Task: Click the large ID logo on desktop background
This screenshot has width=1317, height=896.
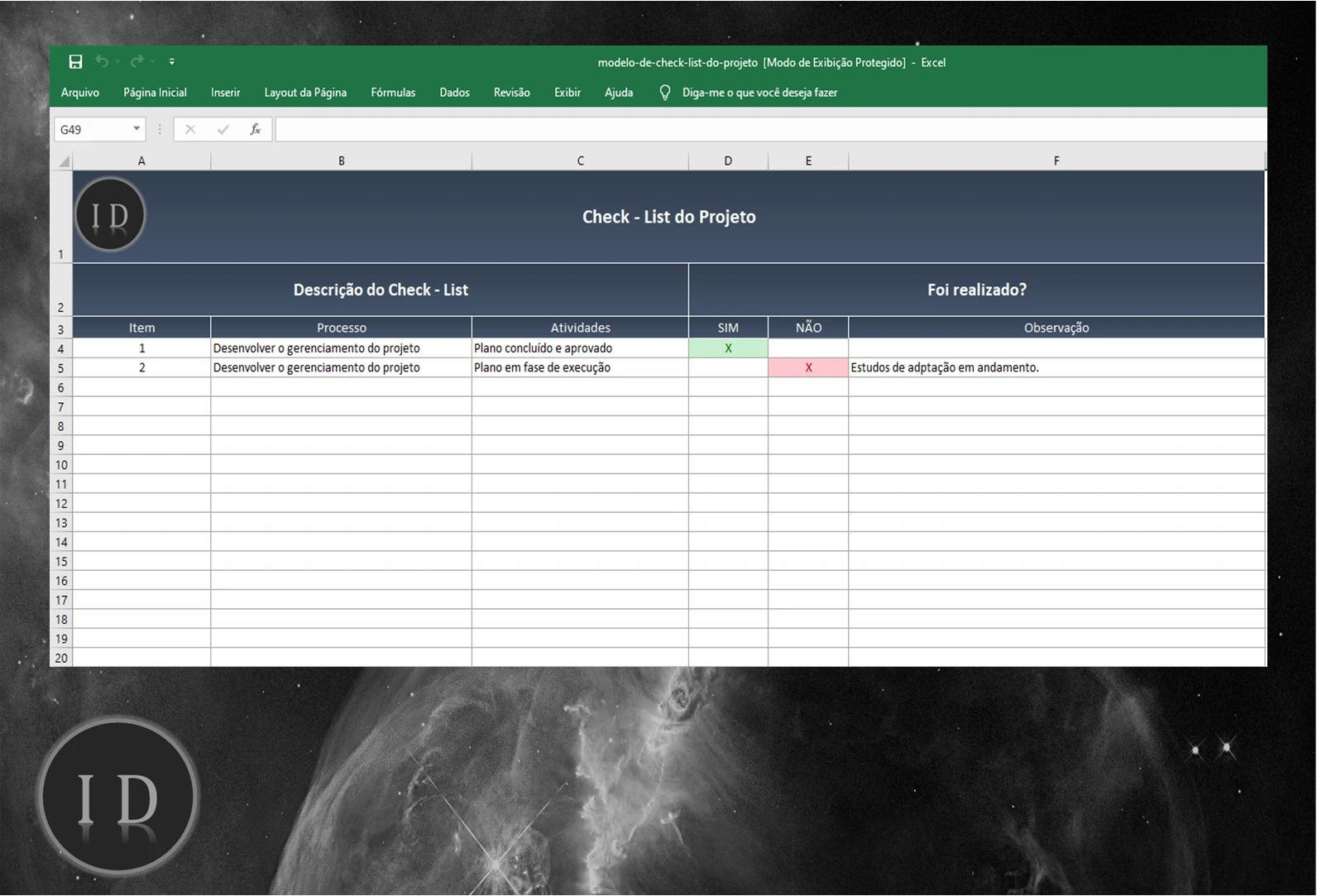Action: click(x=117, y=797)
